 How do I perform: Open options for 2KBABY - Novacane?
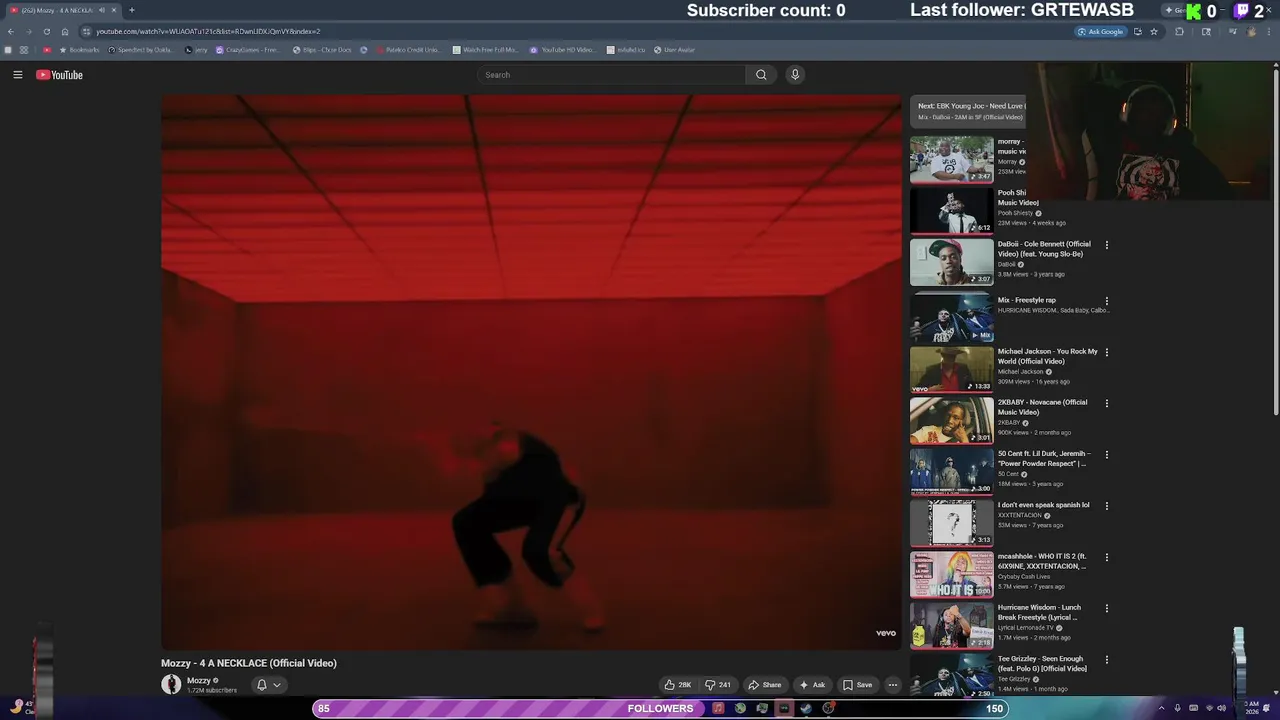[x=1106, y=403]
